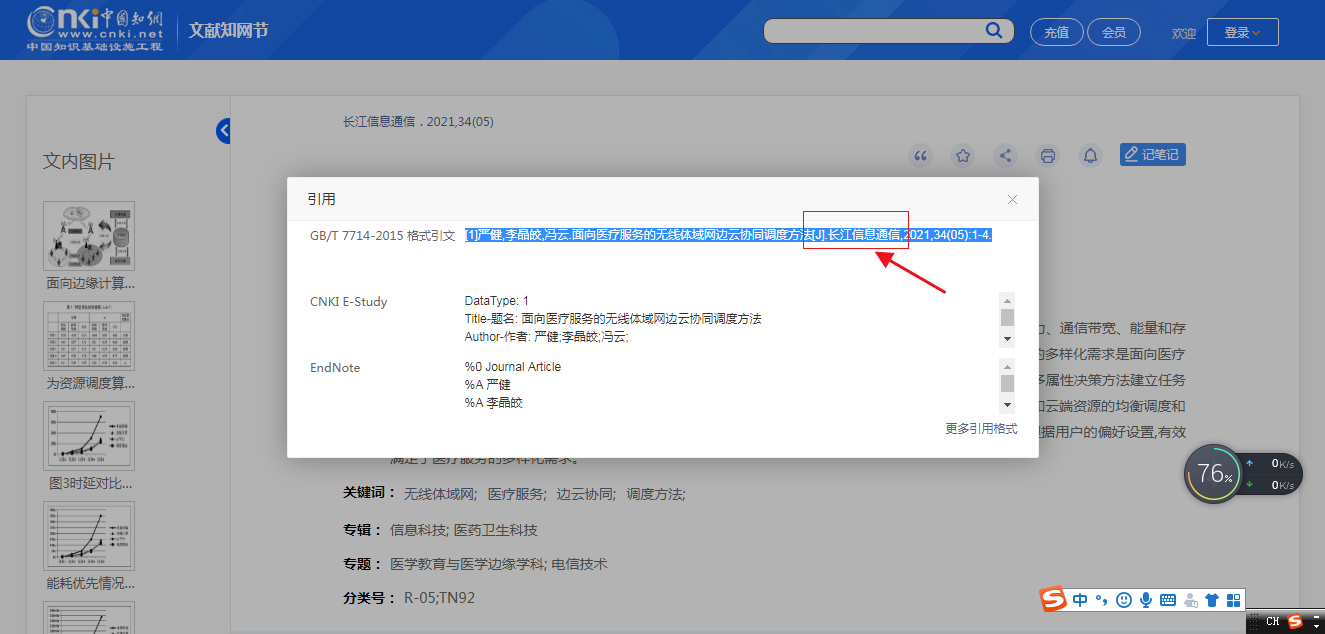Image resolution: width=1325 pixels, height=634 pixels.
Task: Click the '%0 Journal Article' line
Action: (x=513, y=367)
